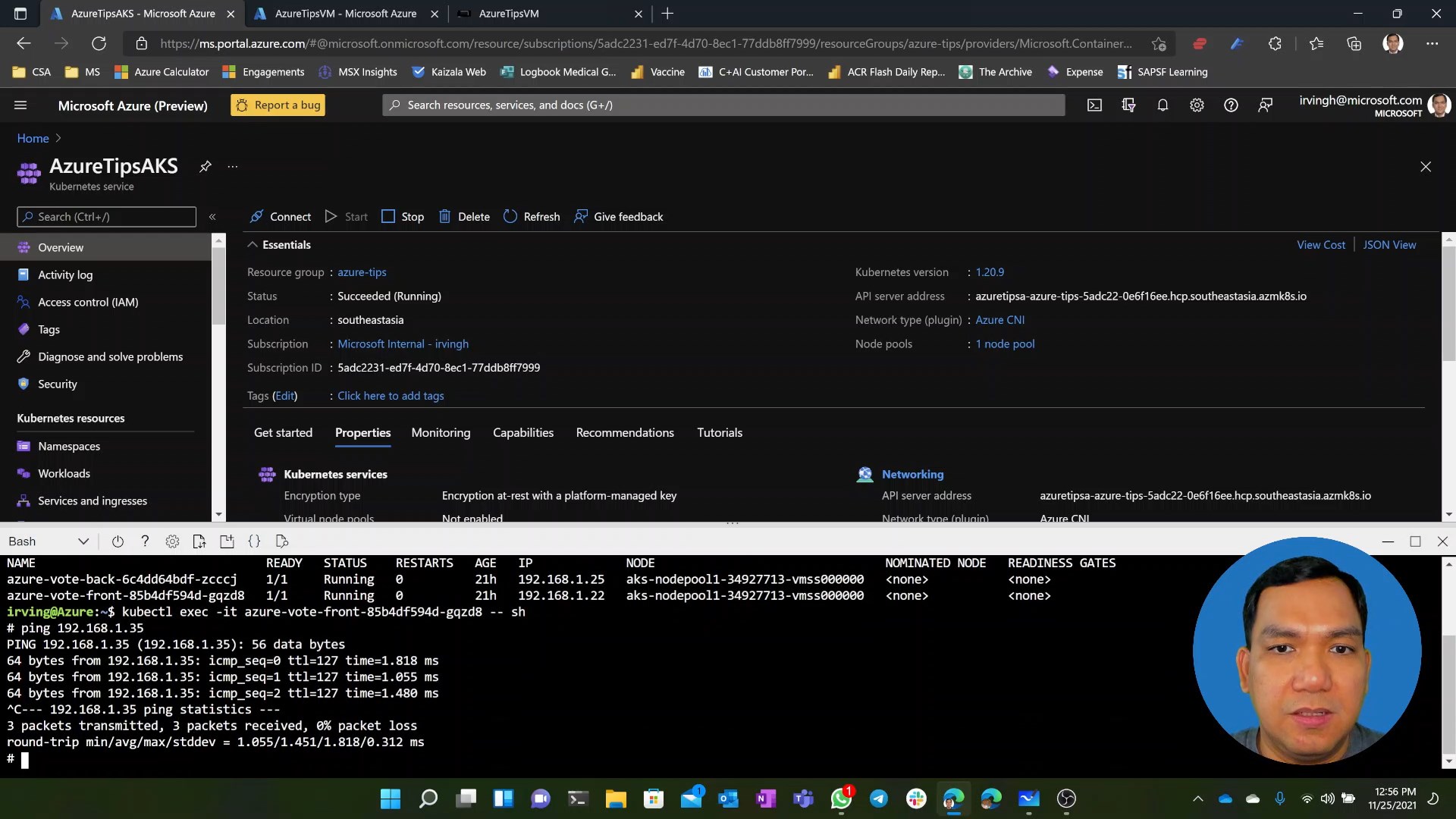This screenshot has width=1456, height=819.
Task: Open JSON View link
Action: pyautogui.click(x=1389, y=245)
